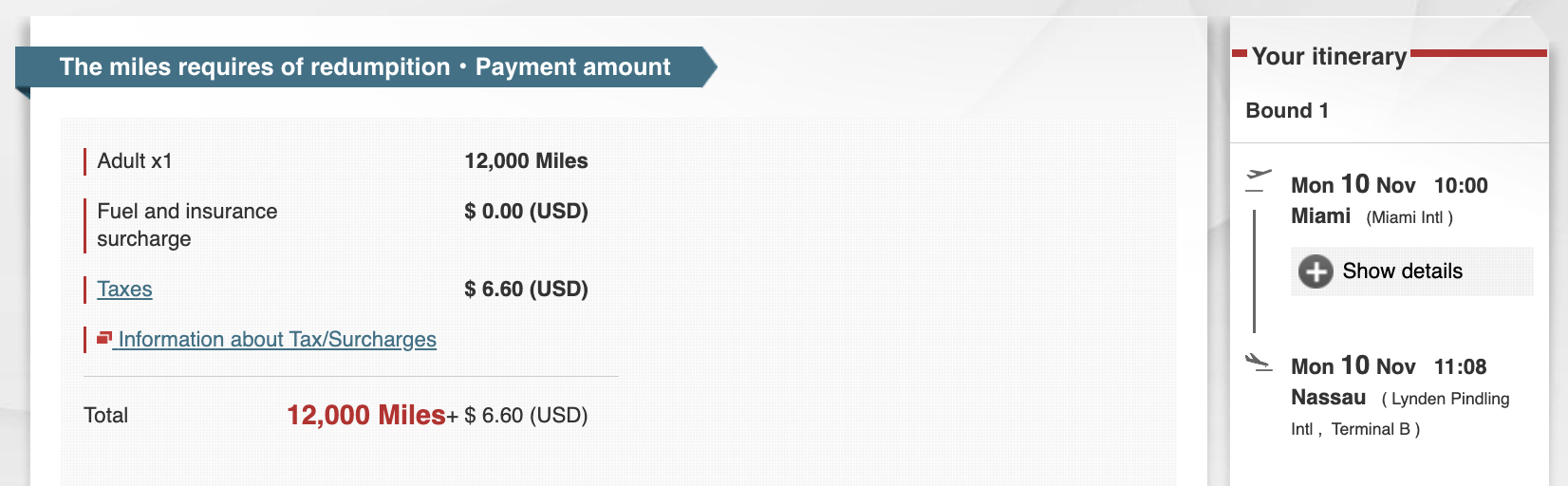This screenshot has width=1568, height=486.
Task: Click the Miami departure city name
Action: 1320,216
